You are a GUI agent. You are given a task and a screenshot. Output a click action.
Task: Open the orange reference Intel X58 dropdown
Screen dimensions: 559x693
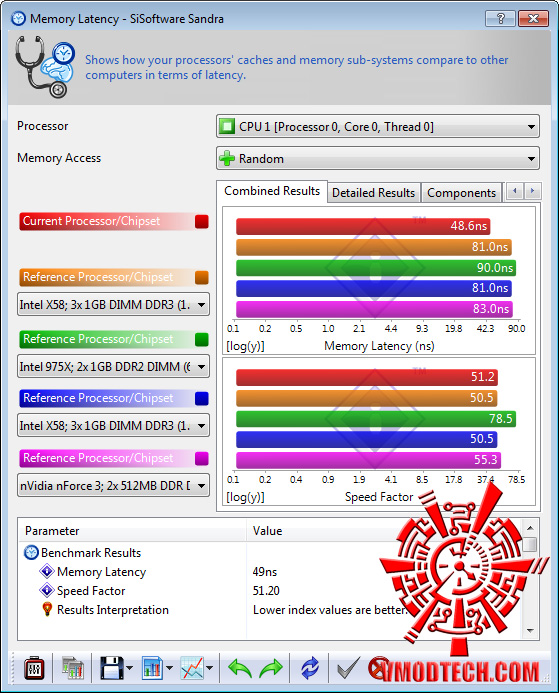pos(113,305)
